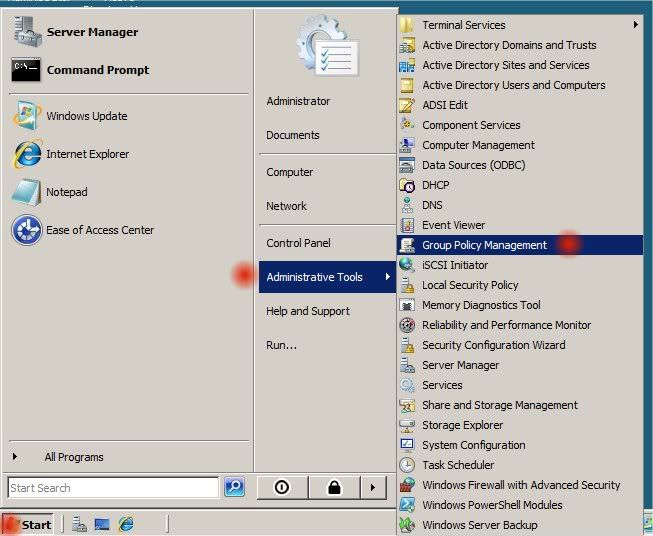This screenshot has width=653, height=536.
Task: Click the System Configuration icon
Action: [x=406, y=445]
